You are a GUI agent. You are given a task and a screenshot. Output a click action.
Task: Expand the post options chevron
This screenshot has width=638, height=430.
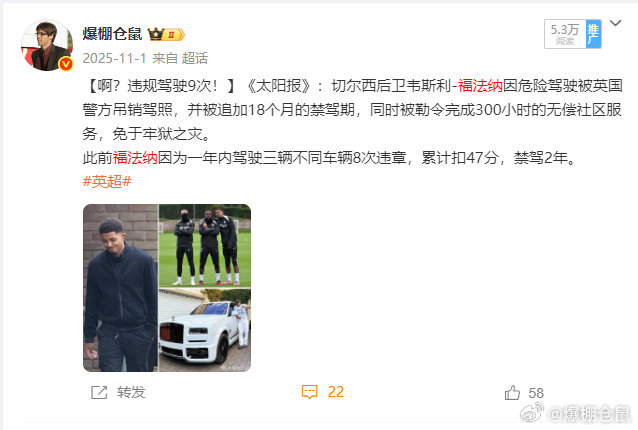615,23
